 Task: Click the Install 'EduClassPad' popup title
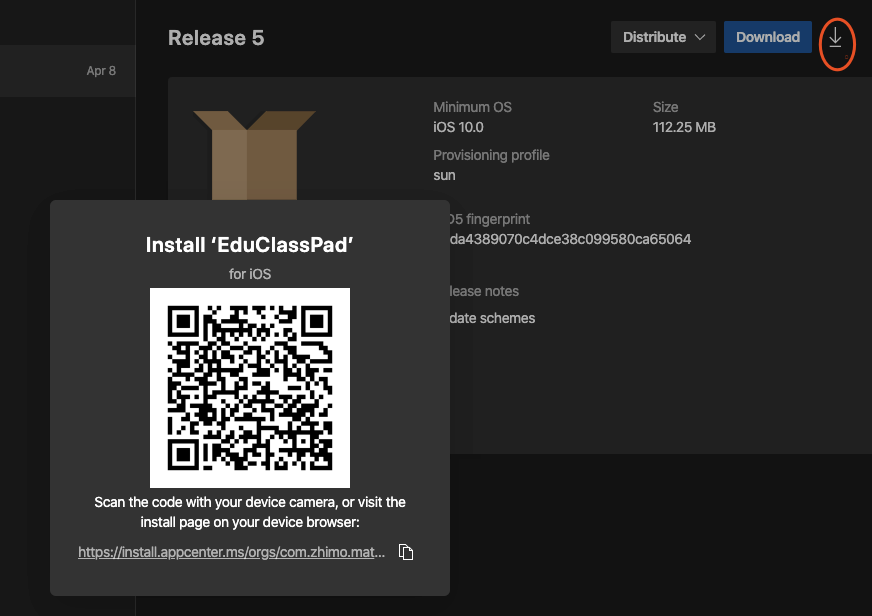pyautogui.click(x=250, y=245)
